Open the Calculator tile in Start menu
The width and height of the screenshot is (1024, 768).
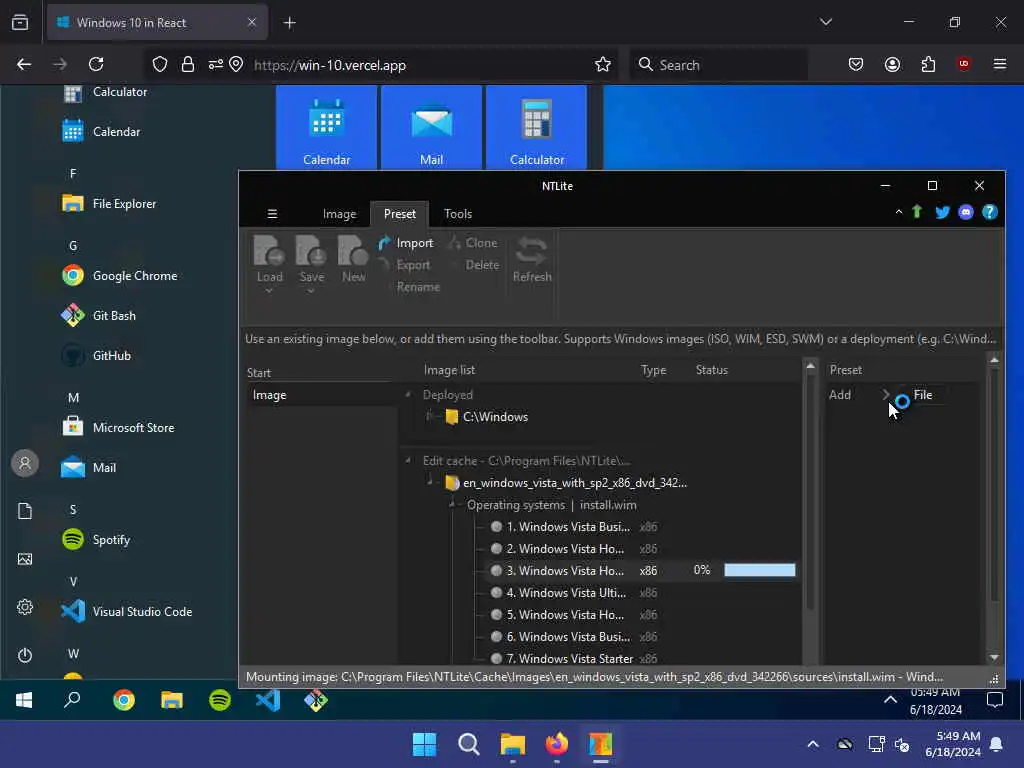coord(536,128)
